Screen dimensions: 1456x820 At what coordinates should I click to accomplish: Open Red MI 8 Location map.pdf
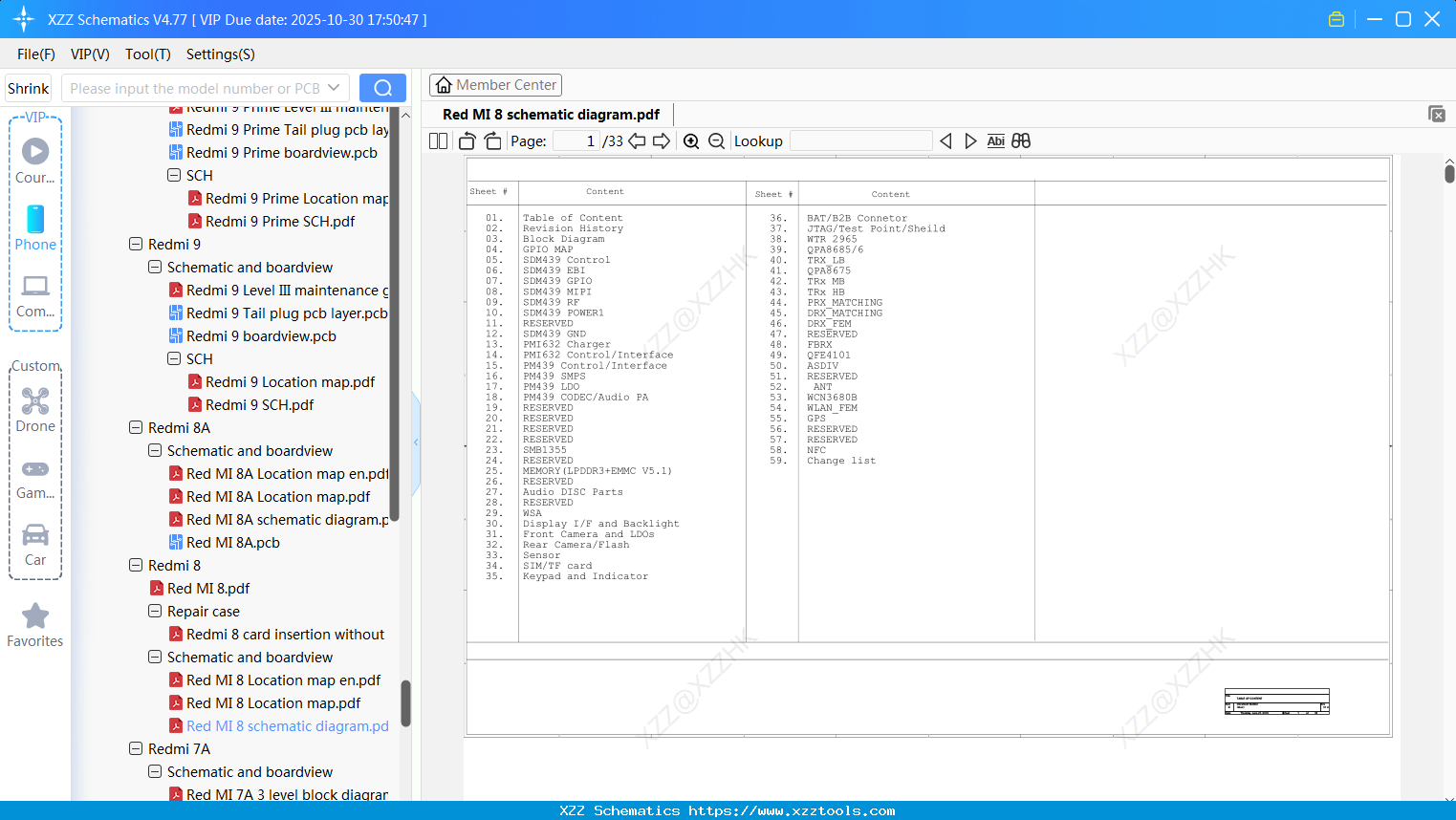[x=273, y=703]
